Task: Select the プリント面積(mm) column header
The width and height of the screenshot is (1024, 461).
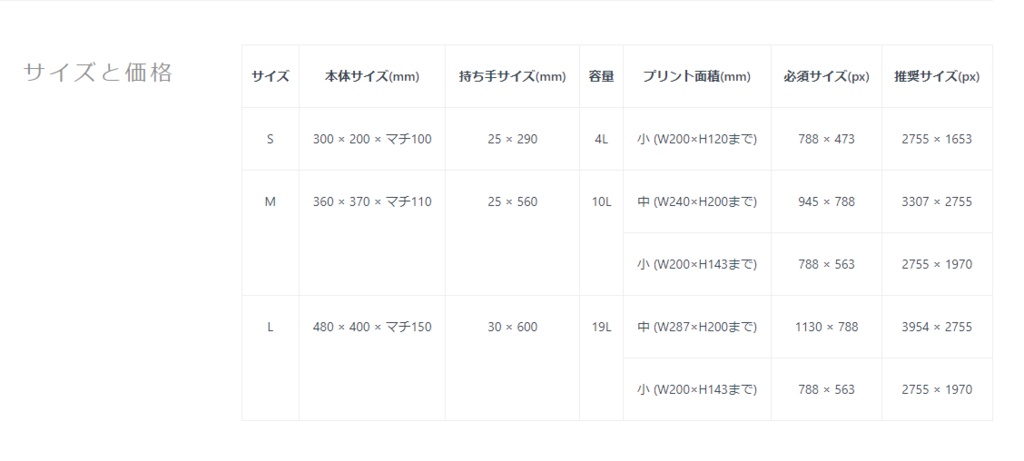Action: click(696, 77)
